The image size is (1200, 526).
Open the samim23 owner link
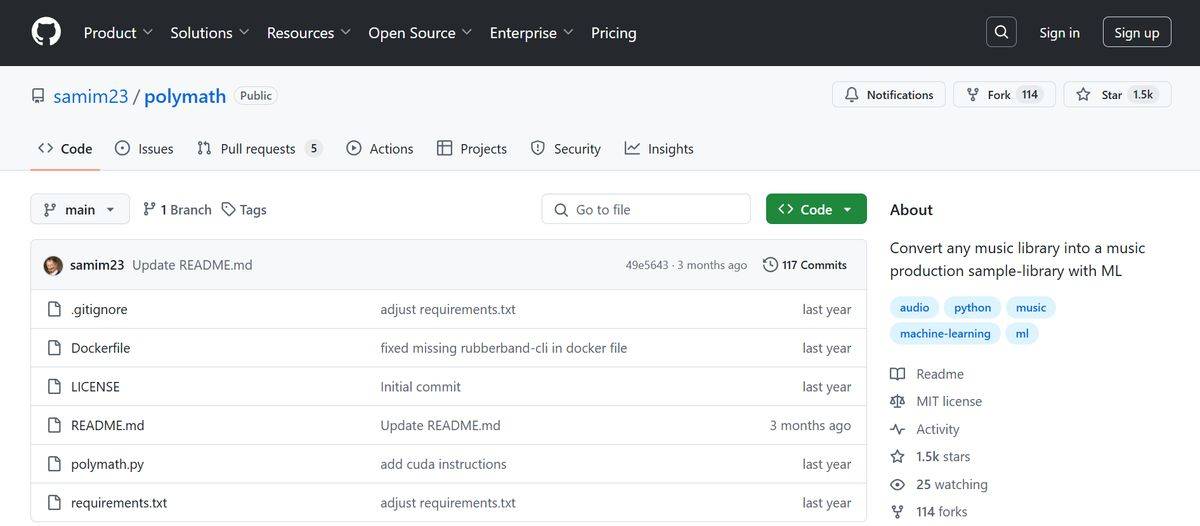91,96
